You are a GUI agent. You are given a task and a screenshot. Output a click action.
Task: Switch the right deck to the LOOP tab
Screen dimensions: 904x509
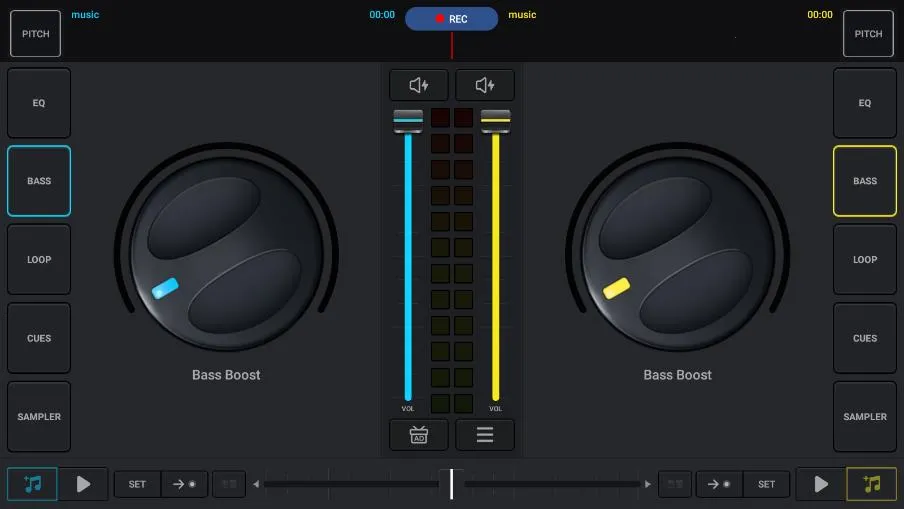point(865,260)
